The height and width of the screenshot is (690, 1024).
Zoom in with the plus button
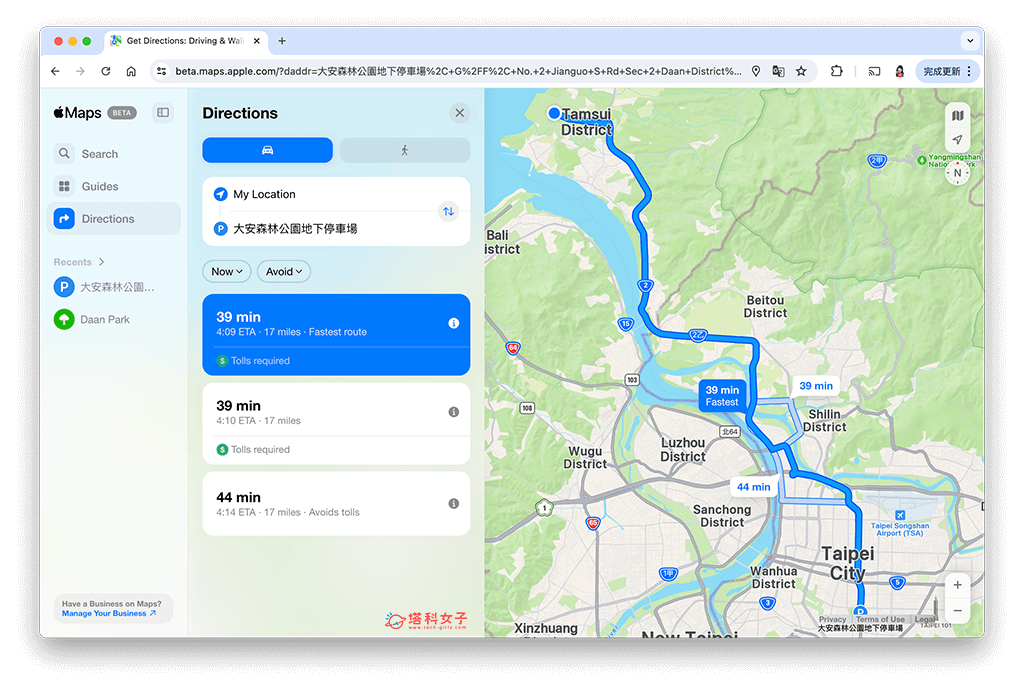pos(957,585)
